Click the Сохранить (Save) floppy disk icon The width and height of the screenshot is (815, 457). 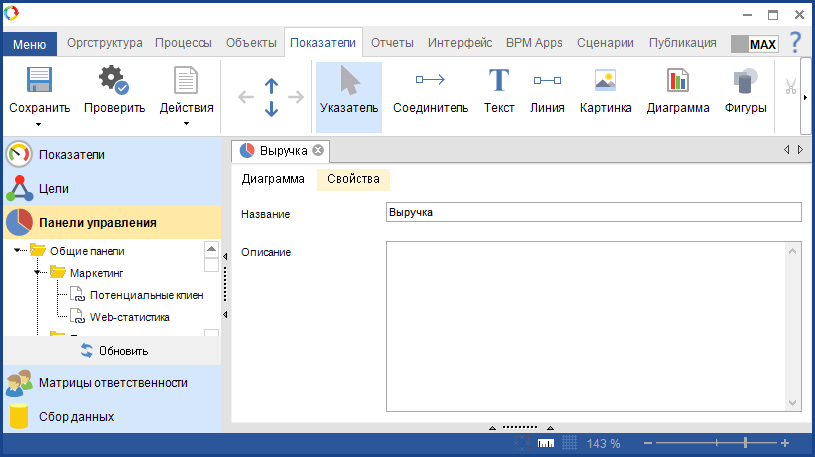coord(39,82)
